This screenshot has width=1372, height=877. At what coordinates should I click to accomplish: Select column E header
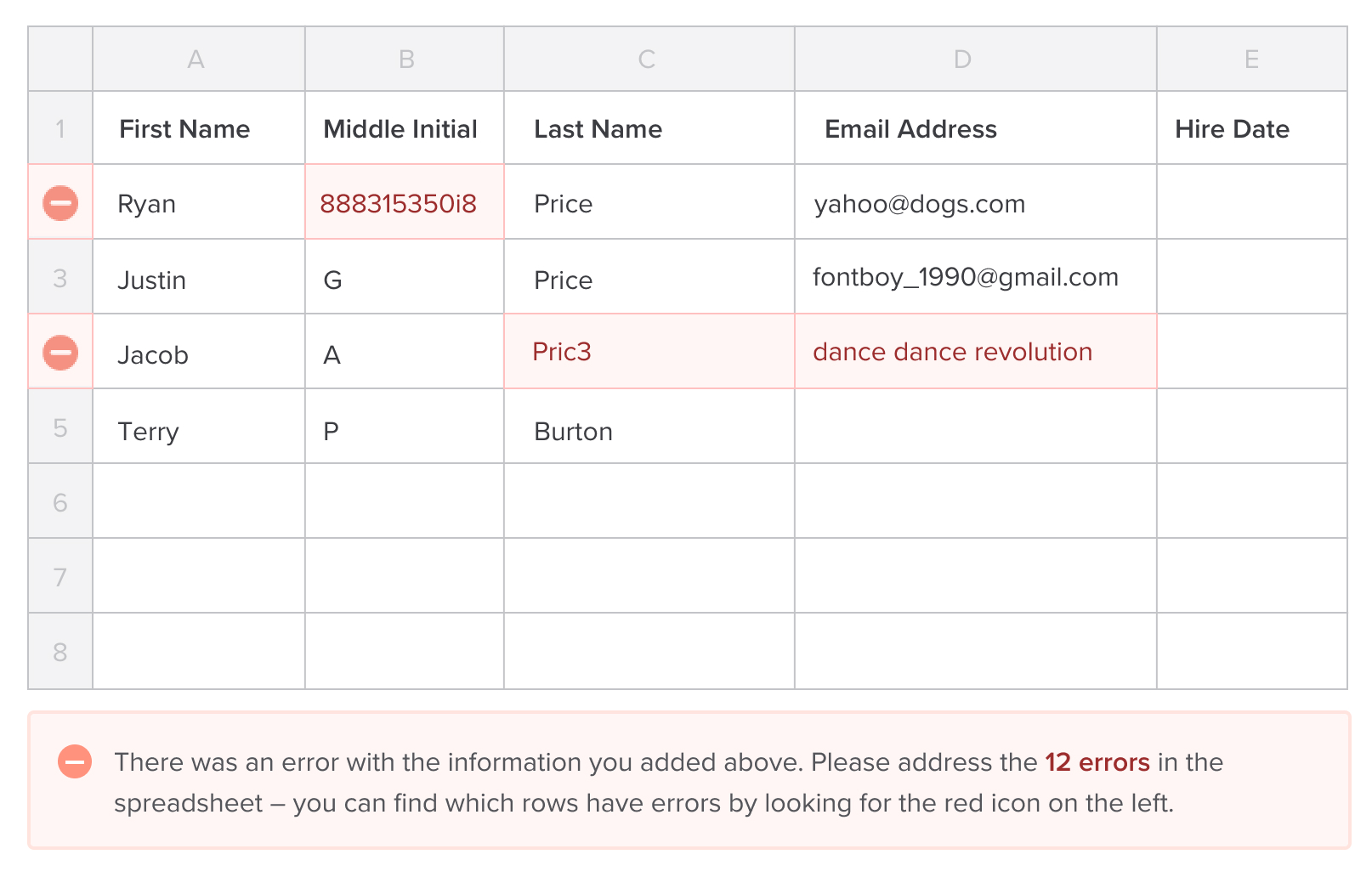click(x=1251, y=59)
